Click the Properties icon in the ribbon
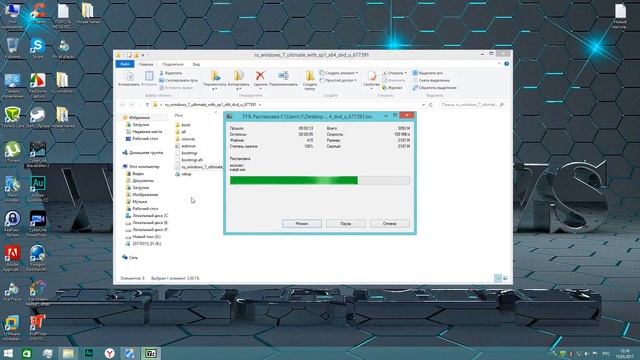This screenshot has width=640, height=360. pos(371,76)
